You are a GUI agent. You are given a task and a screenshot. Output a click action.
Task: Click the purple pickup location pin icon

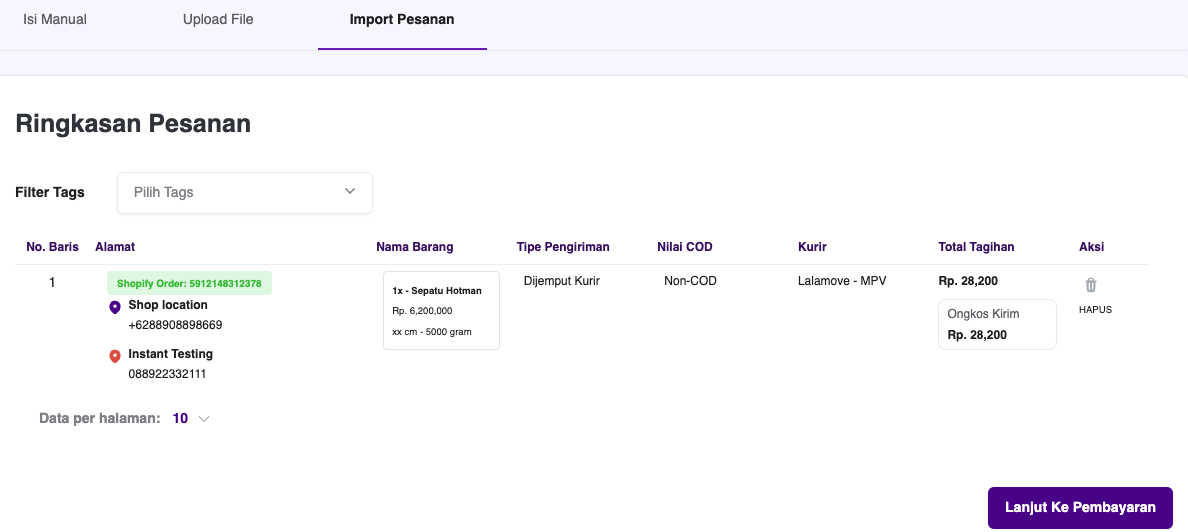[115, 307]
